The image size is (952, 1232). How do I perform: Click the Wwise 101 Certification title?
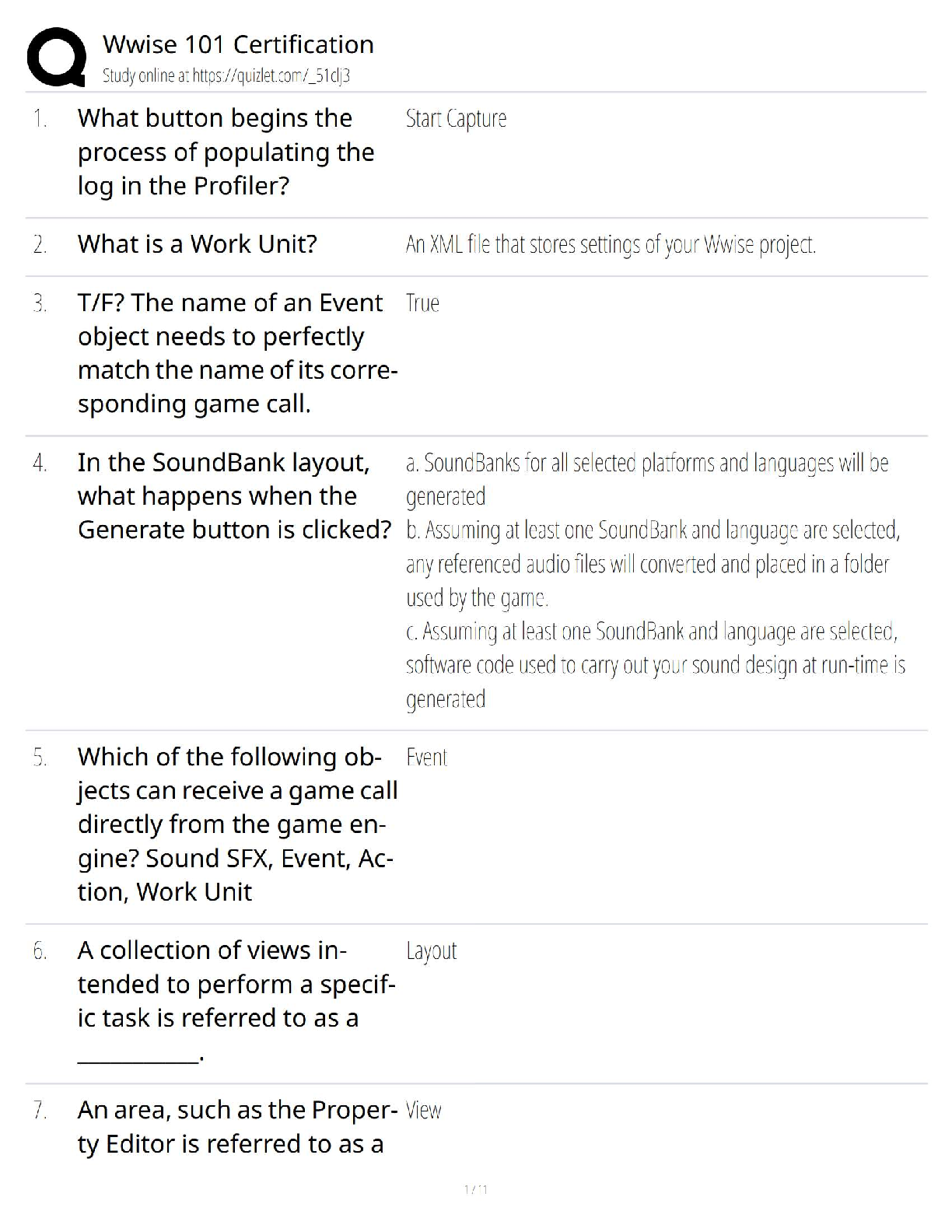(238, 44)
